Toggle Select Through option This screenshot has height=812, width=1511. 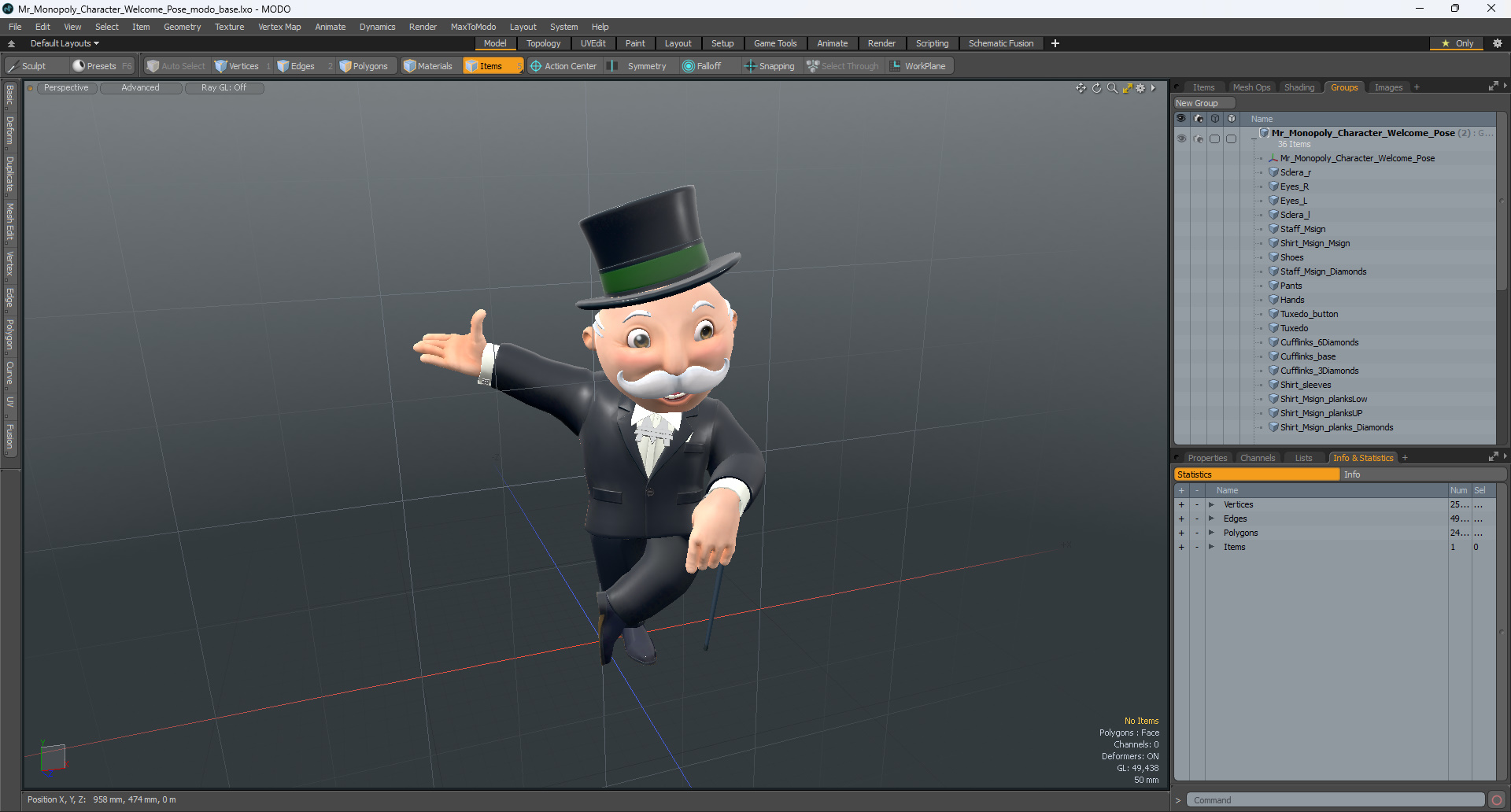tap(842, 66)
